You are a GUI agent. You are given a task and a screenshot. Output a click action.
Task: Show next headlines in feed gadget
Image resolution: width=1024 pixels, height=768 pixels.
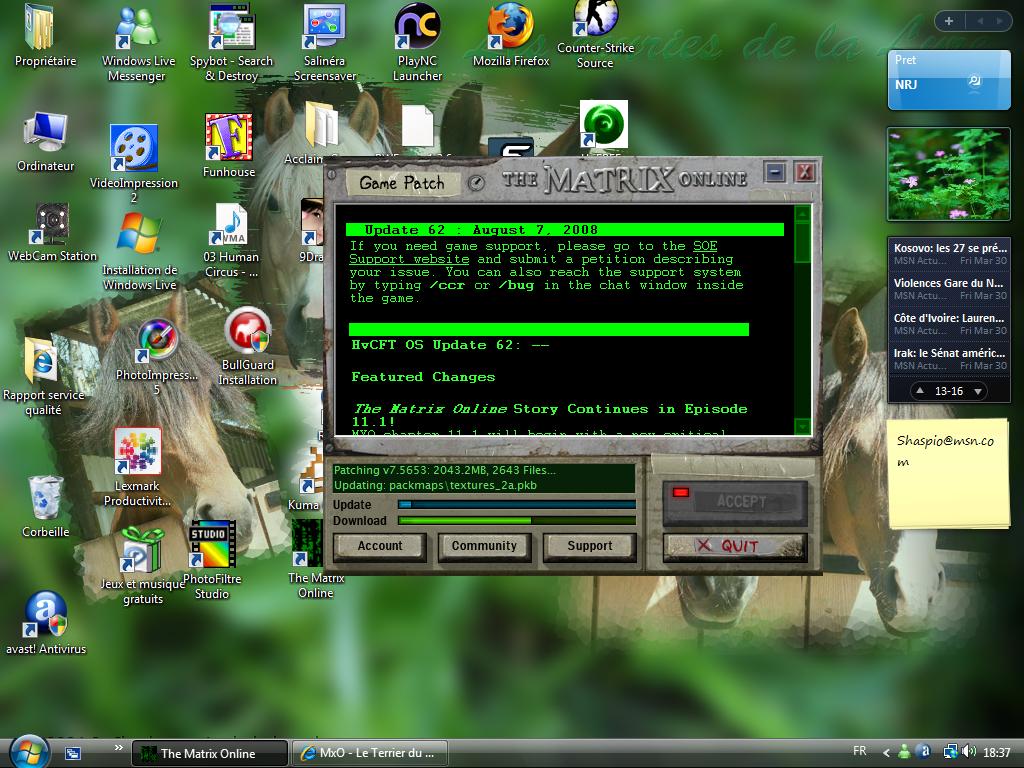click(978, 391)
